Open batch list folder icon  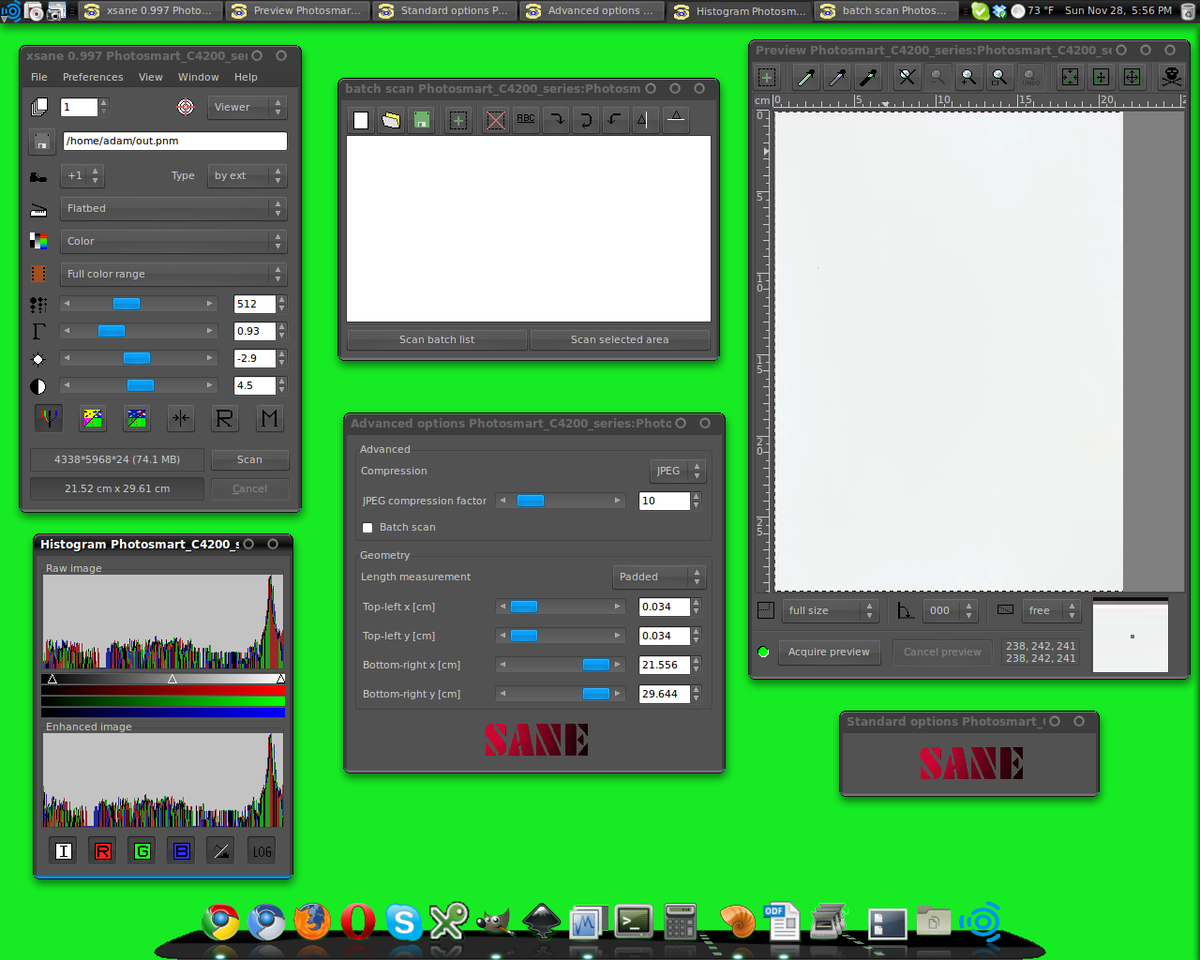tap(391, 120)
